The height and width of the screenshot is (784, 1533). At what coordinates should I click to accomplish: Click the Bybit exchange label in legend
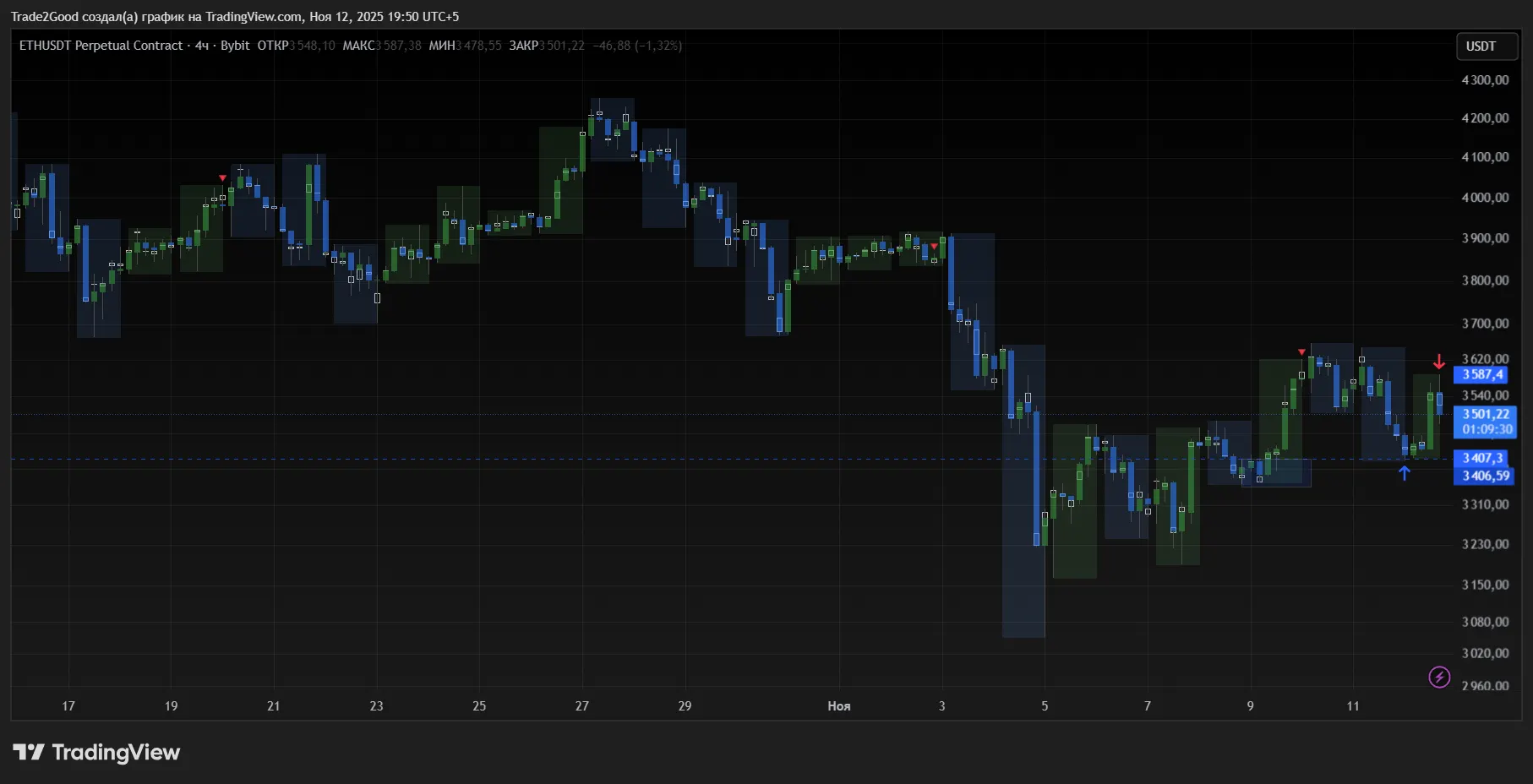tap(235, 46)
